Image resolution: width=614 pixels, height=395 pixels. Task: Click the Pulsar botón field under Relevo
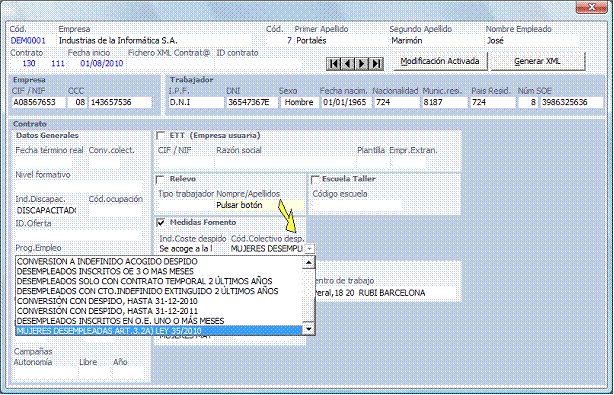pyautogui.click(x=259, y=205)
